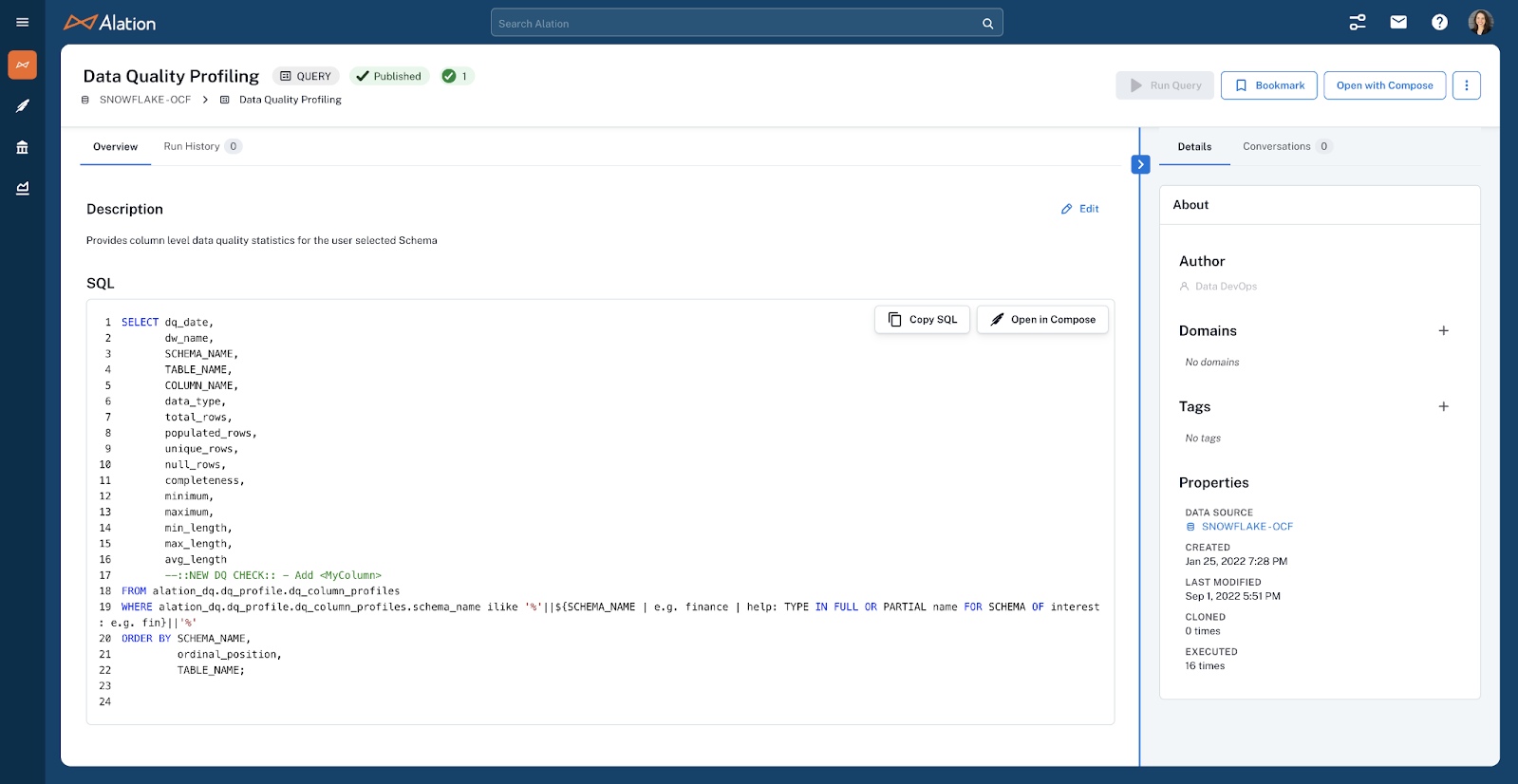
Task: Click the Last Modified Sep 1, 2022 value
Action: tap(1232, 596)
